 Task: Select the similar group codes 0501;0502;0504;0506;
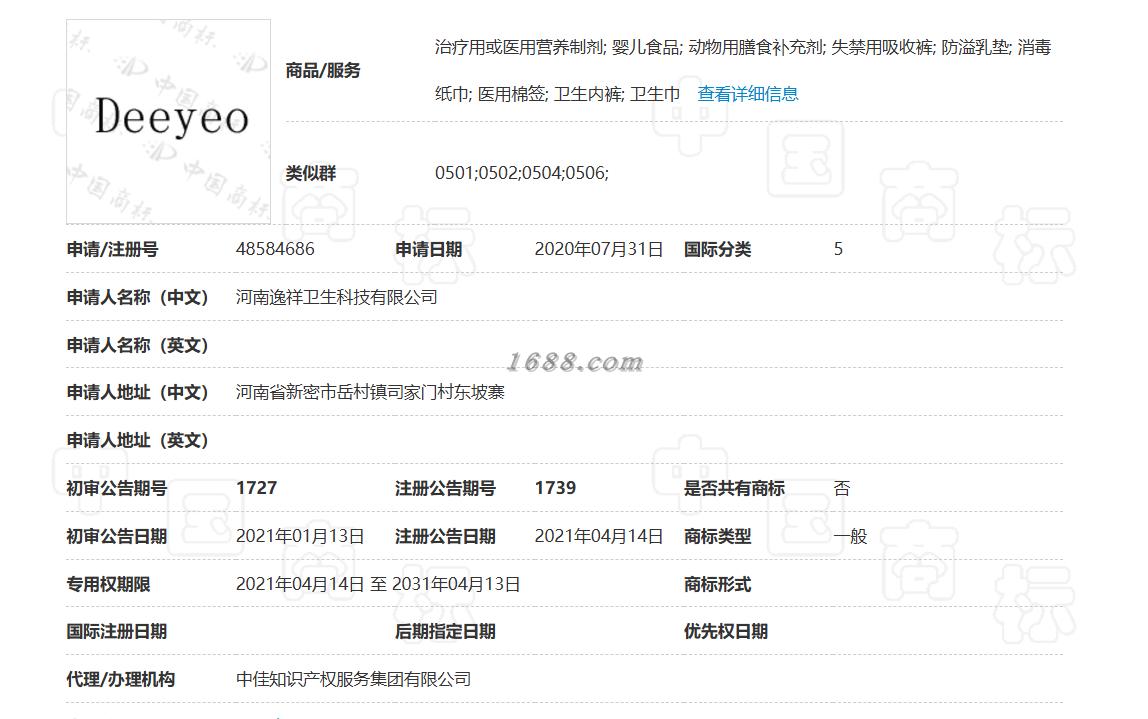[x=522, y=173]
